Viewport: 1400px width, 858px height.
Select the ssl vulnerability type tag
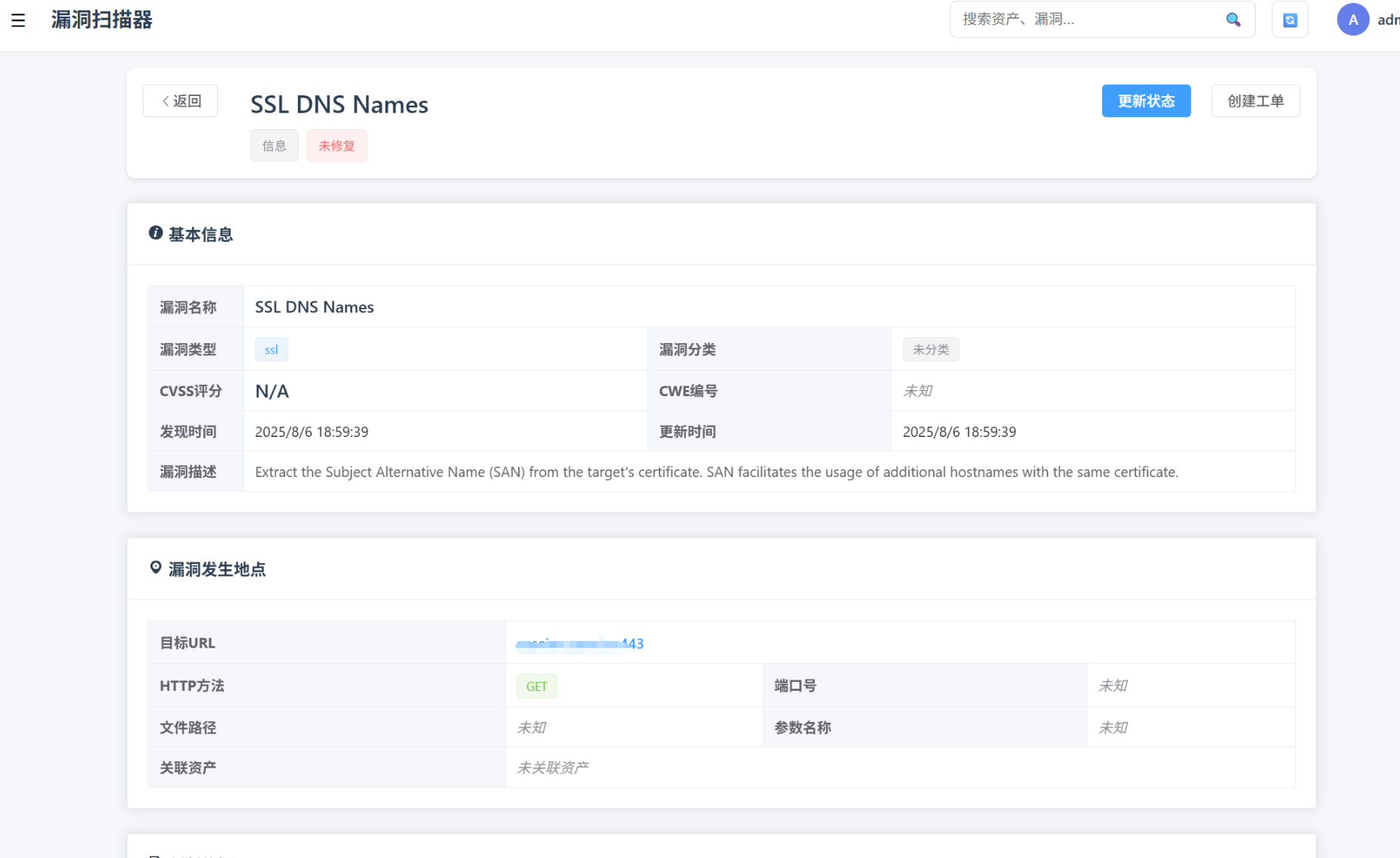[x=271, y=349]
